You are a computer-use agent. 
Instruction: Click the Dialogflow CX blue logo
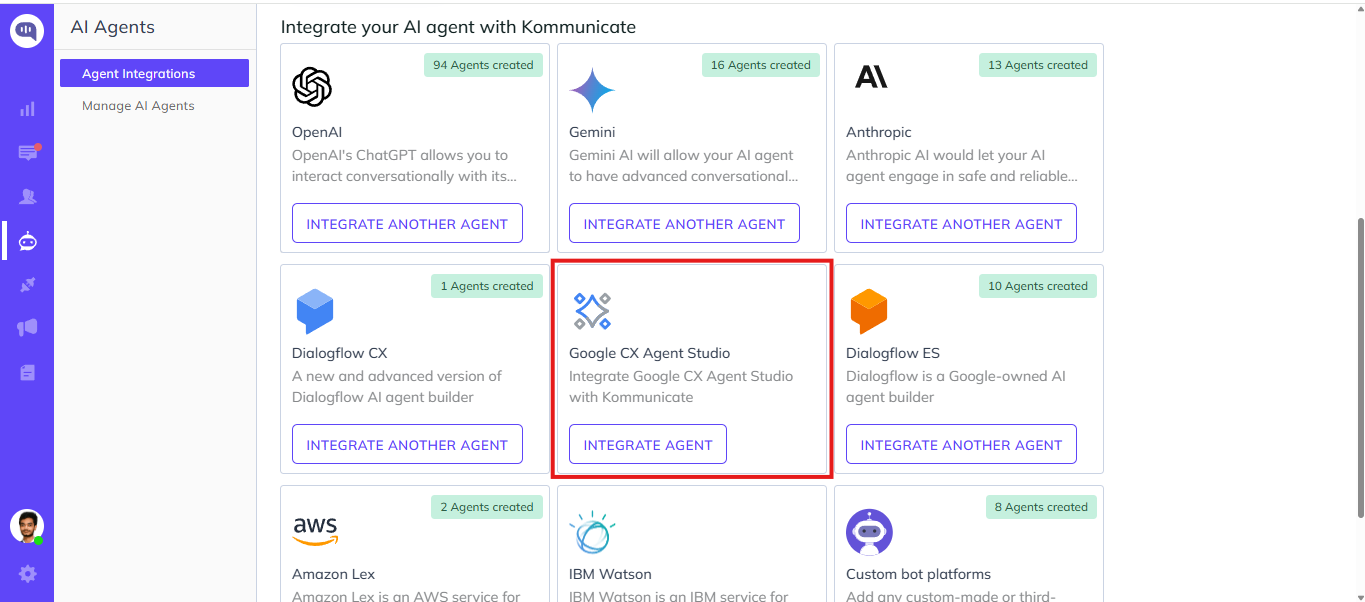pos(315,311)
